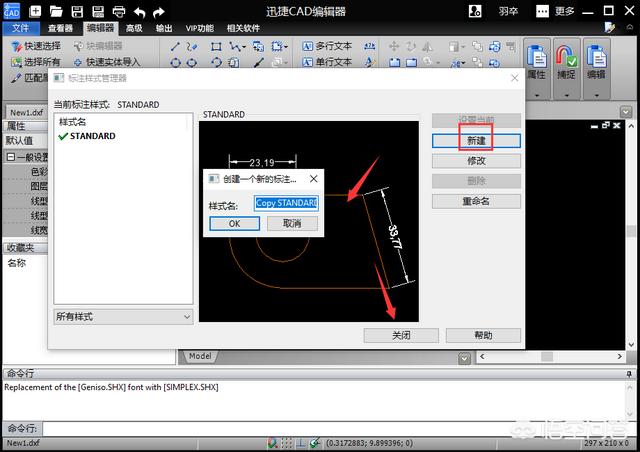Image resolution: width=640 pixels, height=452 pixels.
Task: Click OK in the new style dialog
Action: click(x=235, y=223)
